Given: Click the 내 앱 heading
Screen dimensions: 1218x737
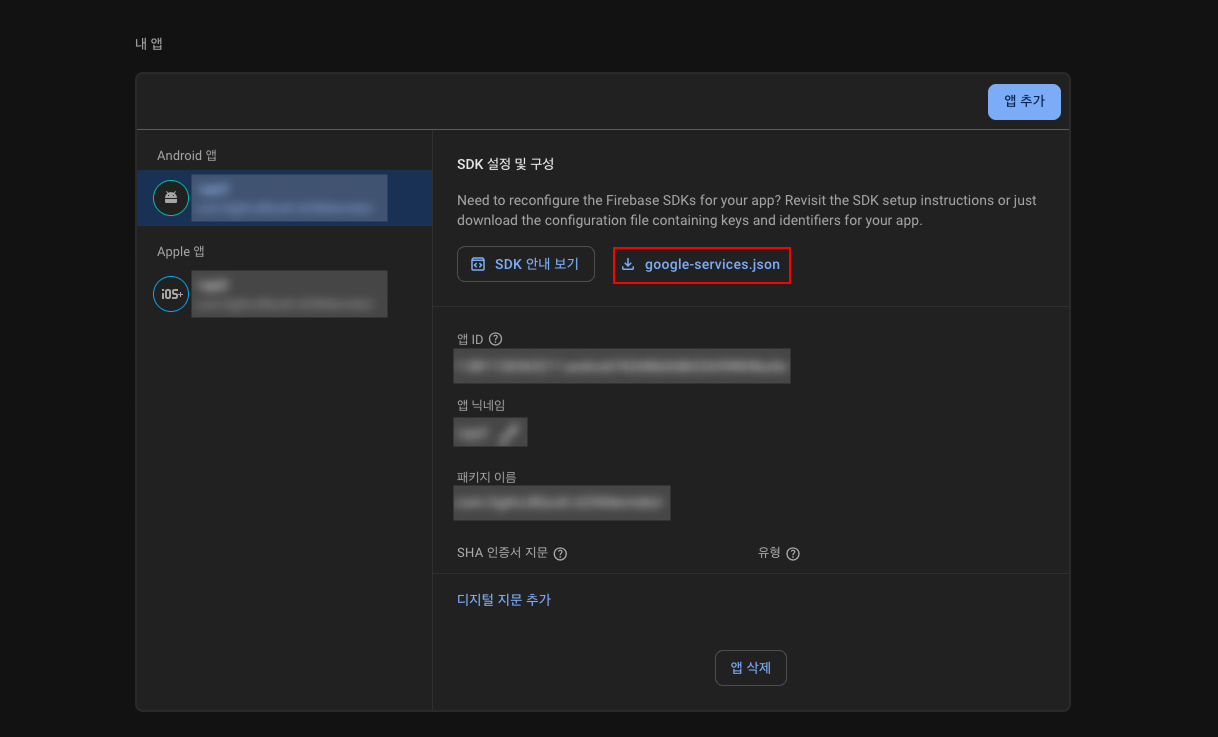Looking at the screenshot, I should pos(149,44).
